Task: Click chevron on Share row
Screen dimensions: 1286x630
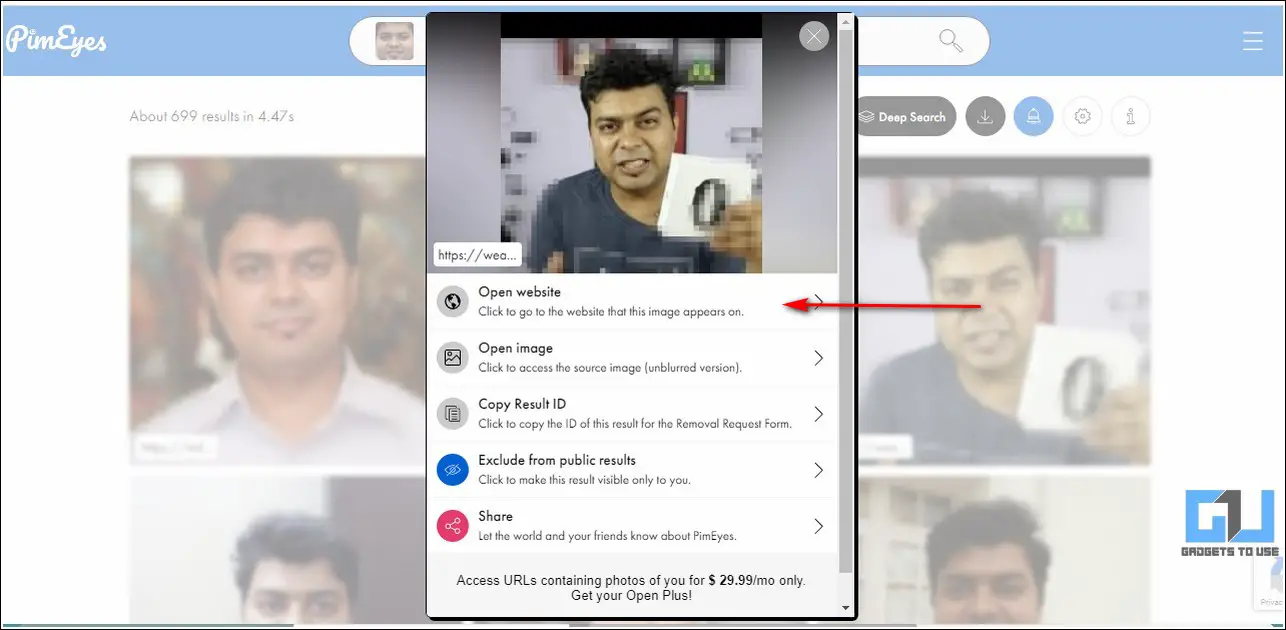Action: pyautogui.click(x=818, y=526)
